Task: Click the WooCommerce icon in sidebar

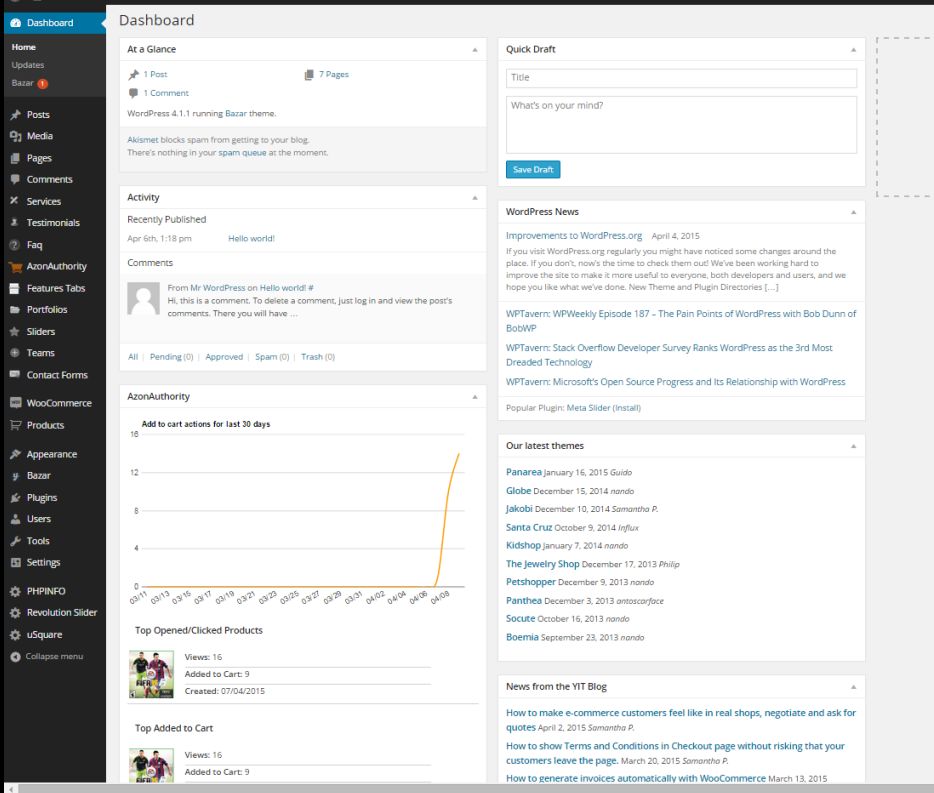Action: point(15,403)
